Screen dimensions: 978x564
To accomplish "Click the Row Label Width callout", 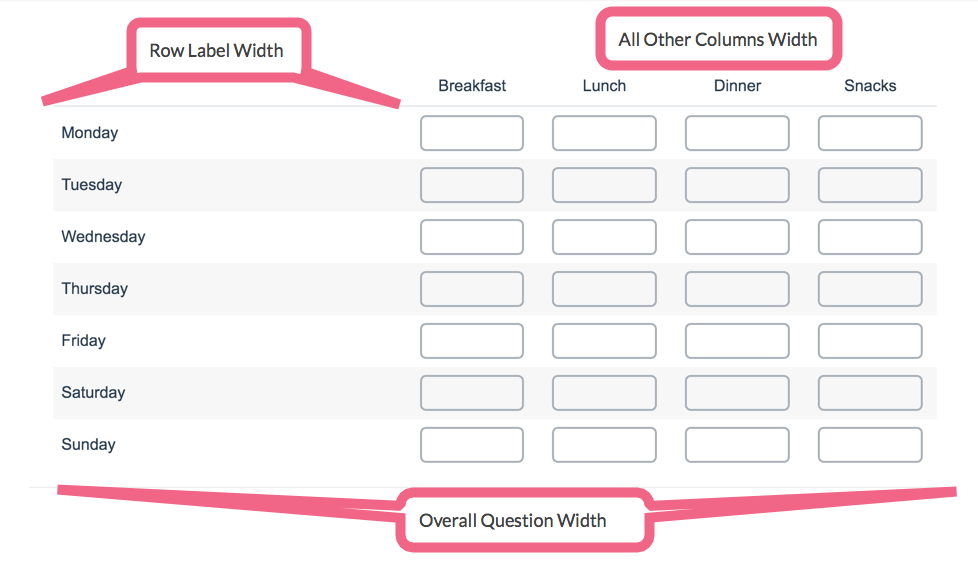I will 216,51.
